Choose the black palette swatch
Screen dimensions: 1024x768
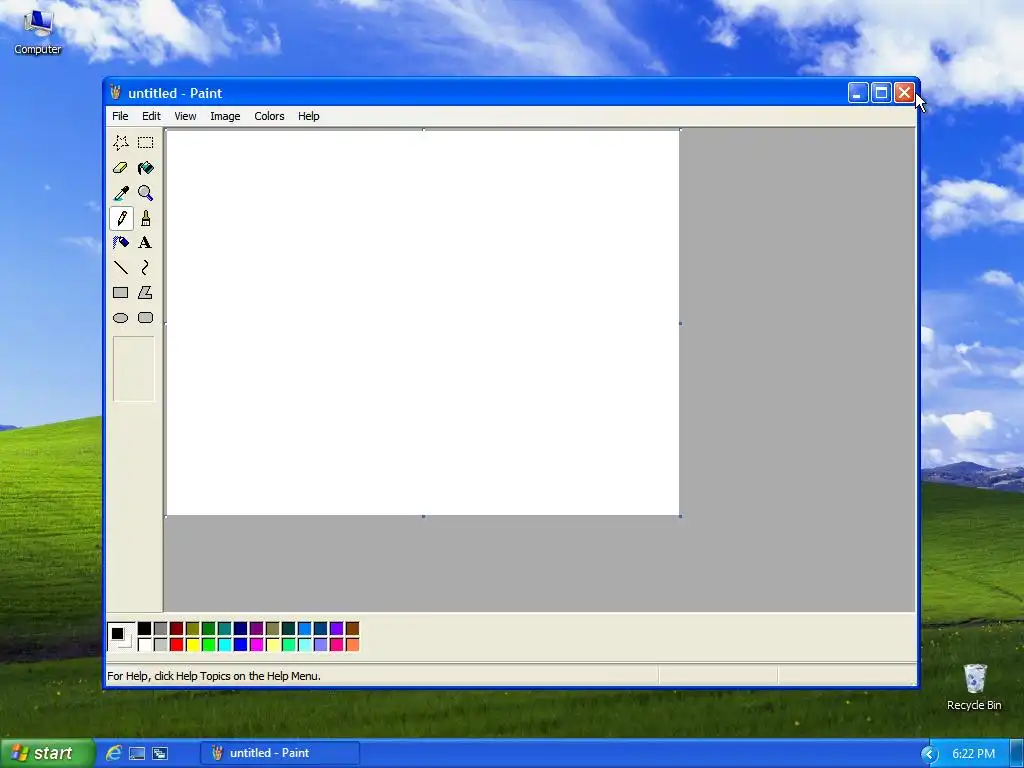(x=144, y=628)
